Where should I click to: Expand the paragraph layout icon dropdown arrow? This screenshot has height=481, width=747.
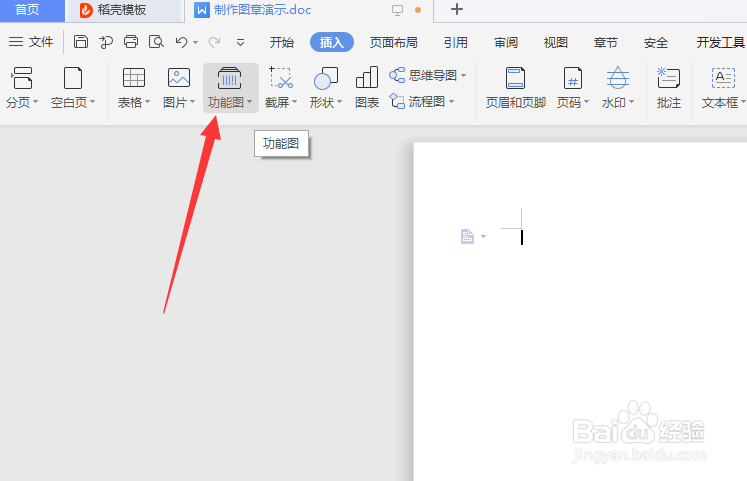pyautogui.click(x=484, y=237)
